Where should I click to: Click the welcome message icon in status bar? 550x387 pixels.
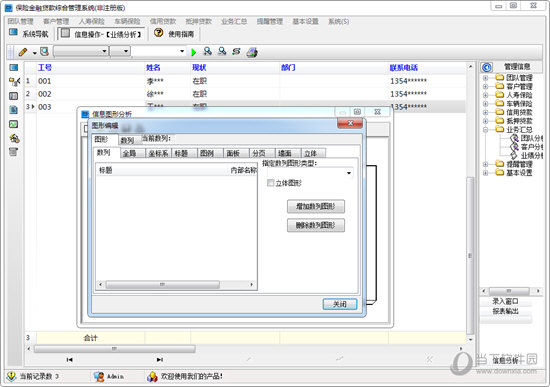pos(152,377)
